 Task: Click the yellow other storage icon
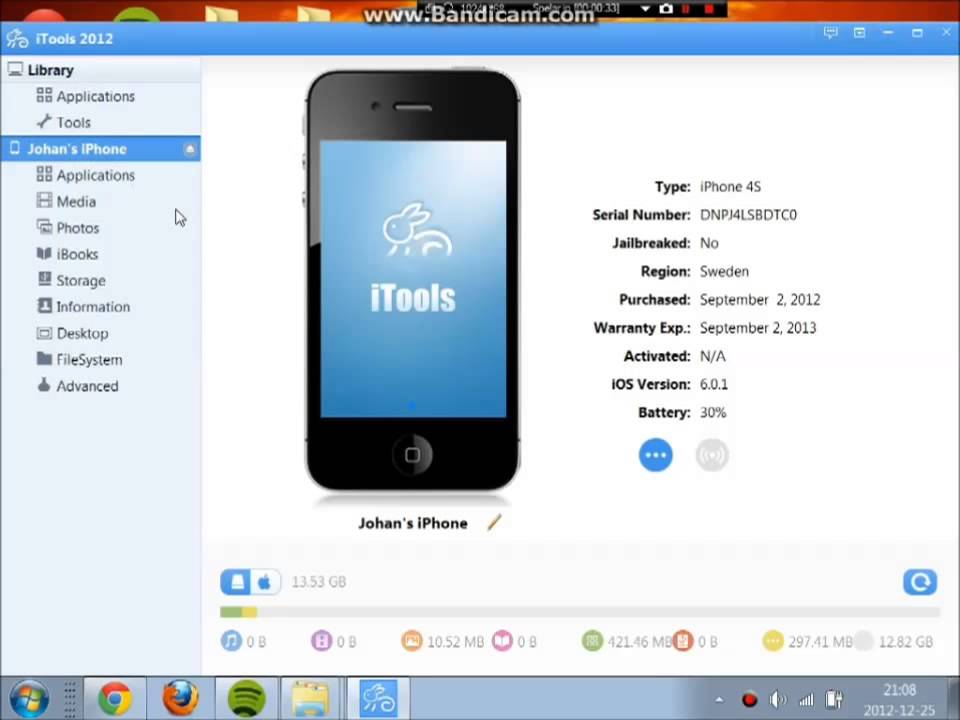(773, 641)
